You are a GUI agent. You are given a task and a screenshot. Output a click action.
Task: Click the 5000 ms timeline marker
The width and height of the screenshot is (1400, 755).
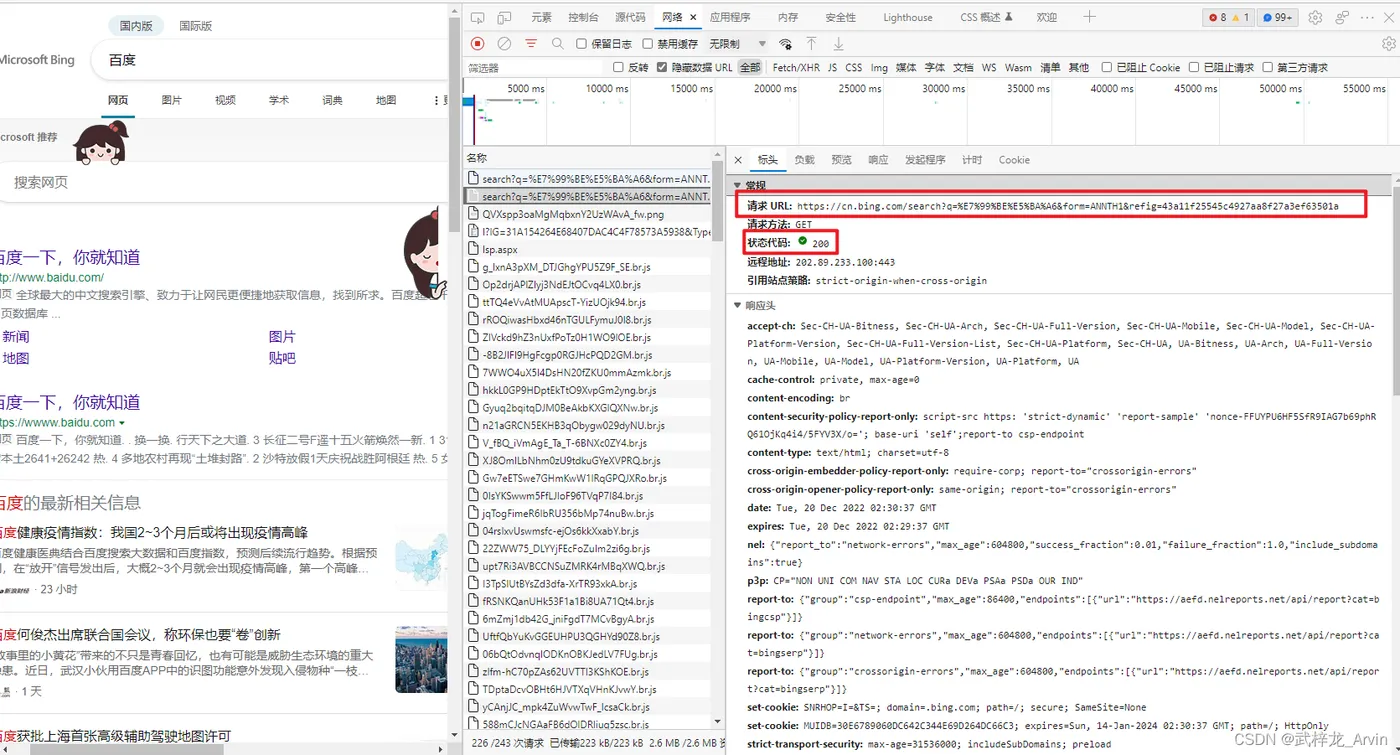[525, 89]
